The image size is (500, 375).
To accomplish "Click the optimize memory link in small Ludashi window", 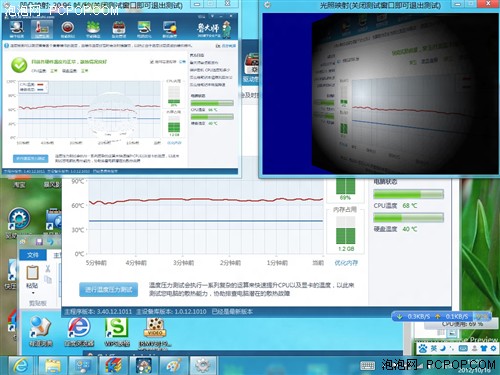I will (x=174, y=143).
